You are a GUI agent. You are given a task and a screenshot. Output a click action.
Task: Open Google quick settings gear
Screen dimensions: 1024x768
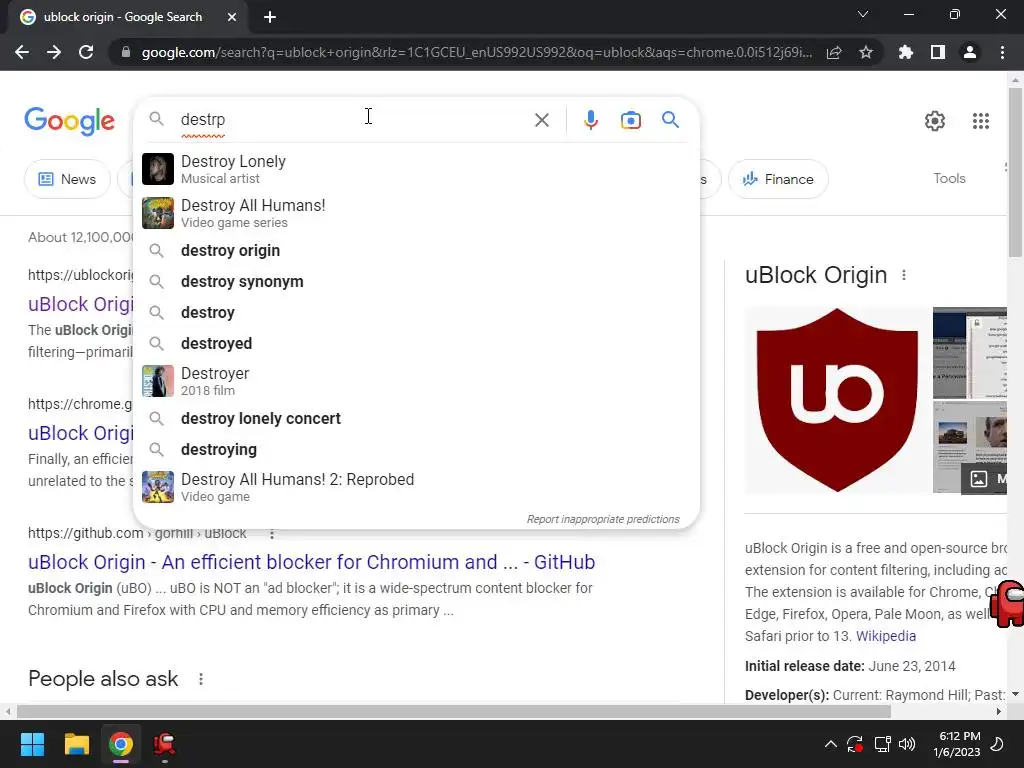pos(935,121)
